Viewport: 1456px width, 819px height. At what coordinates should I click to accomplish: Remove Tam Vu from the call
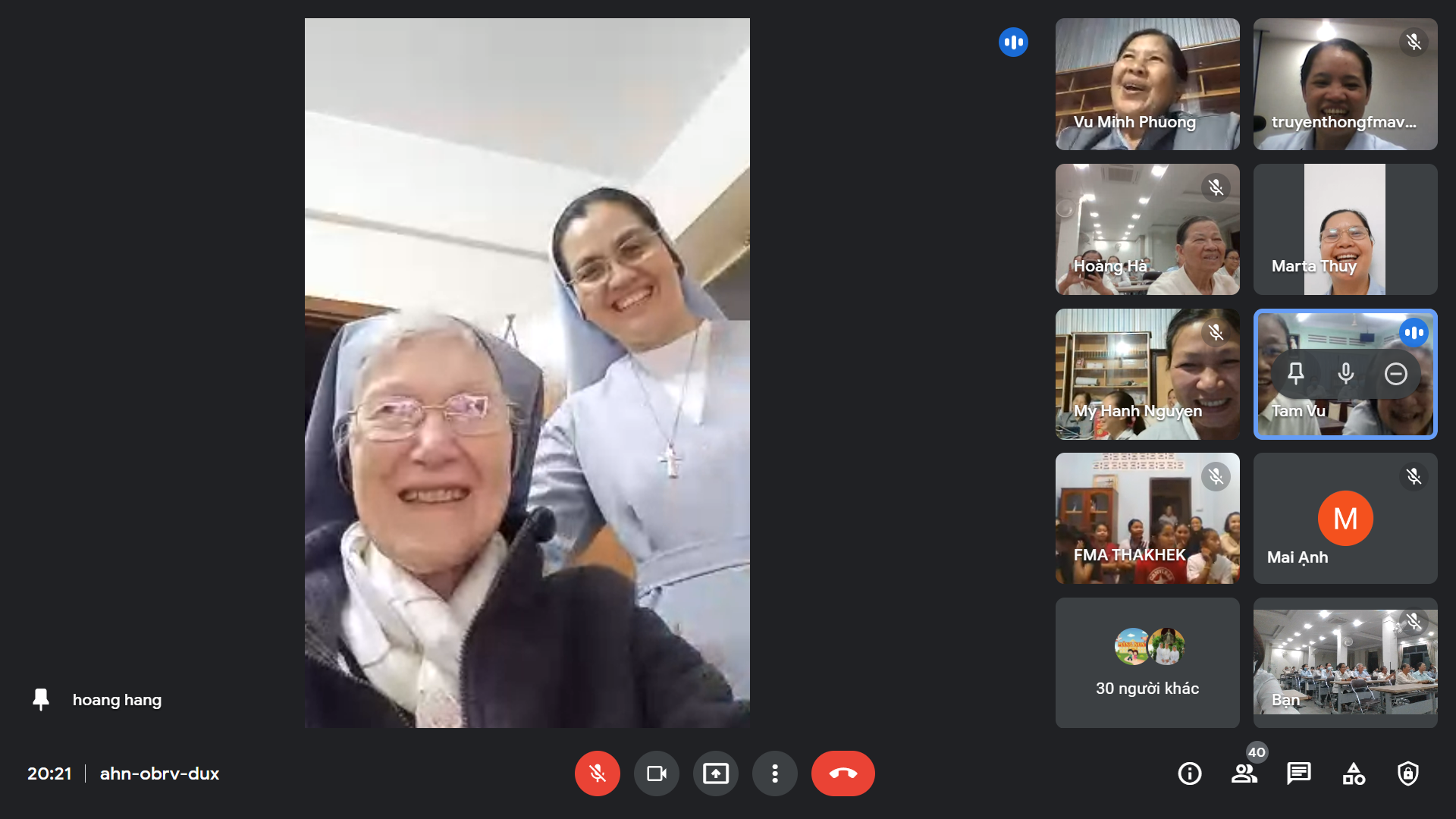[1396, 374]
